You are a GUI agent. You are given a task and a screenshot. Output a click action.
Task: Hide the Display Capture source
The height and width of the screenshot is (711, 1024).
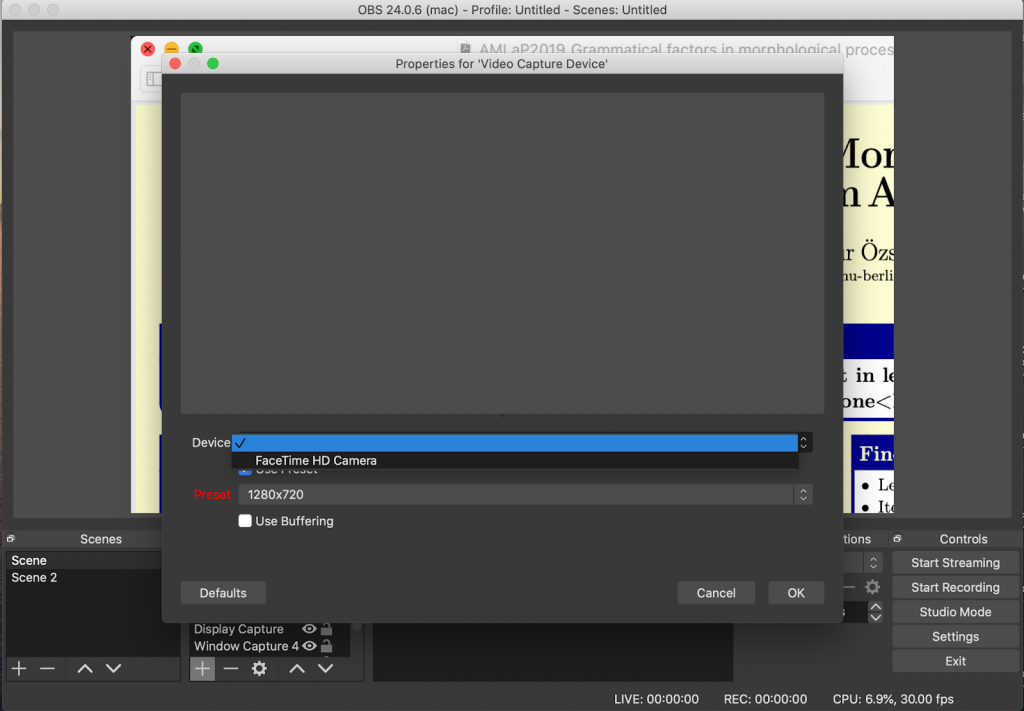point(309,629)
